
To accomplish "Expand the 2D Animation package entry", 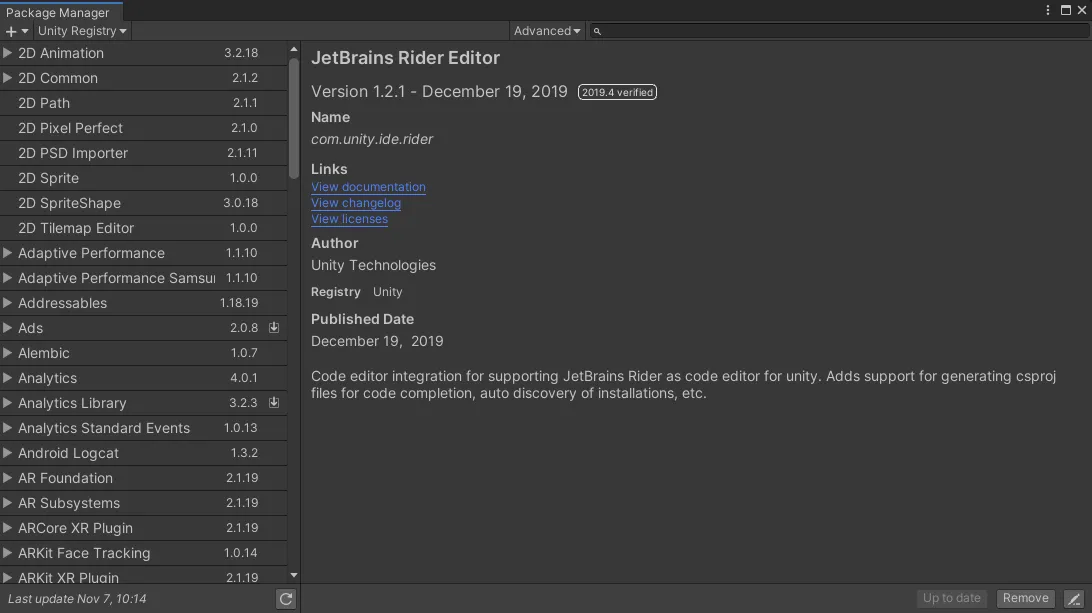I will tap(9, 53).
